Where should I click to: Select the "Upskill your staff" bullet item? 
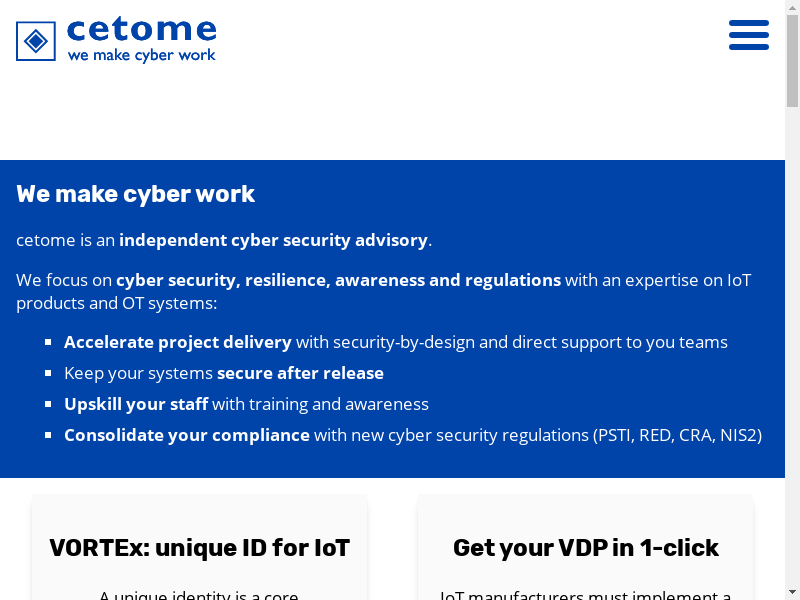point(136,404)
